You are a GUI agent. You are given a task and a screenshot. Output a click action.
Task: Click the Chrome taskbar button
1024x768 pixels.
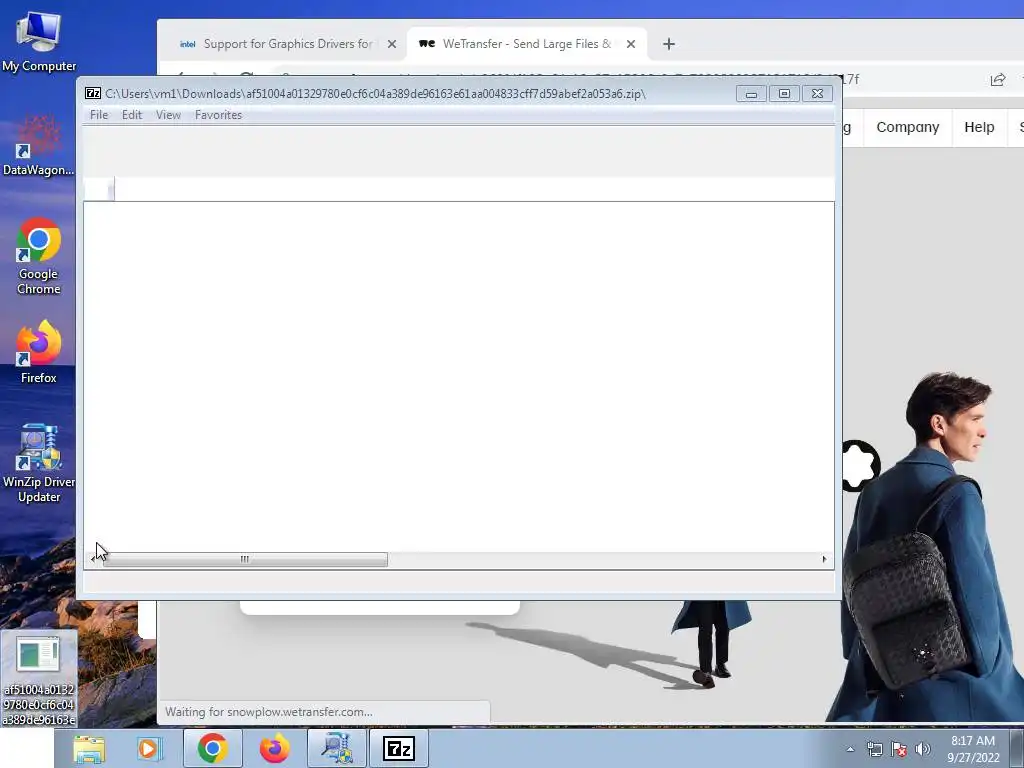coord(213,748)
